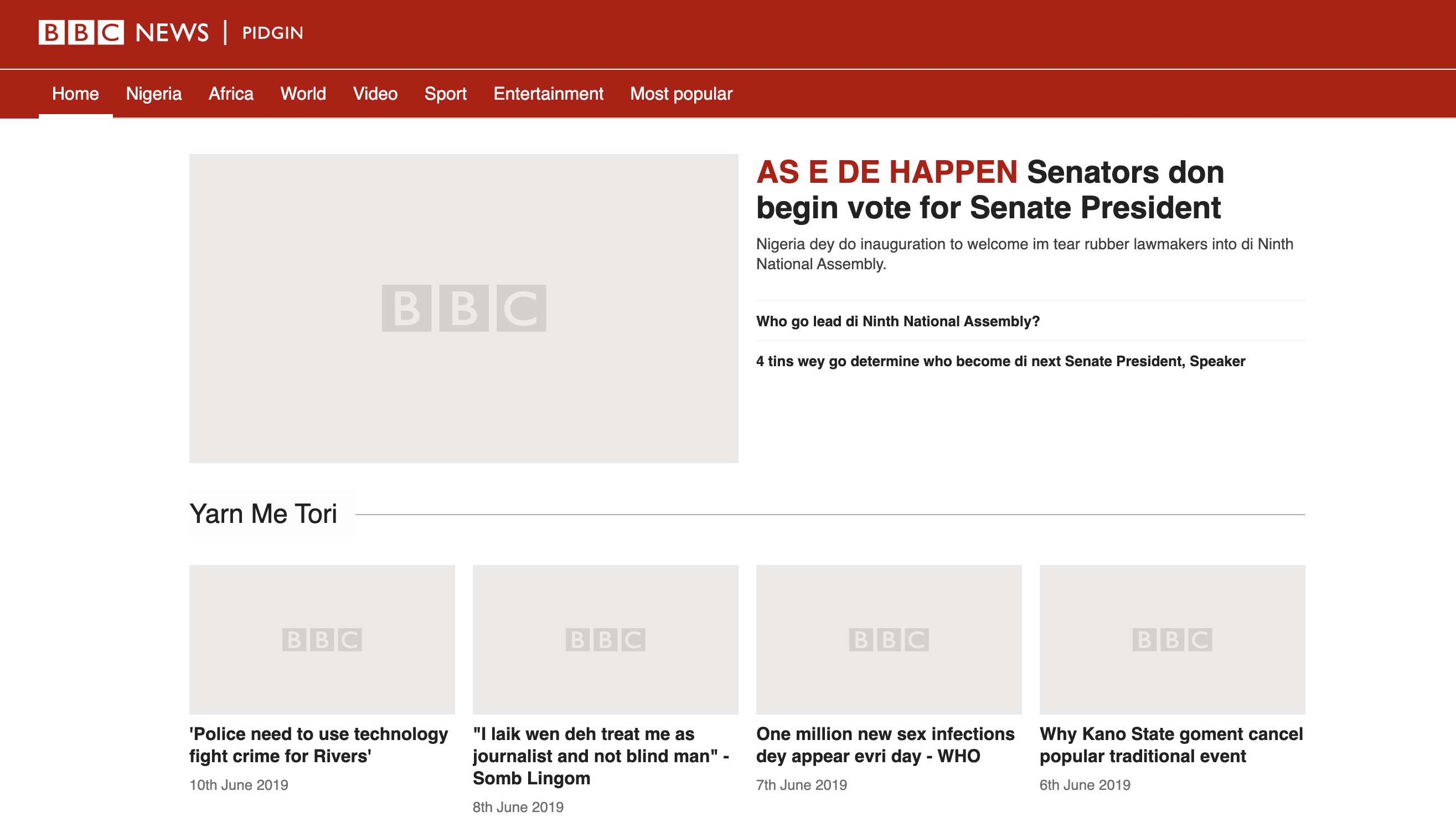Go to the Nigeria section

tap(153, 94)
